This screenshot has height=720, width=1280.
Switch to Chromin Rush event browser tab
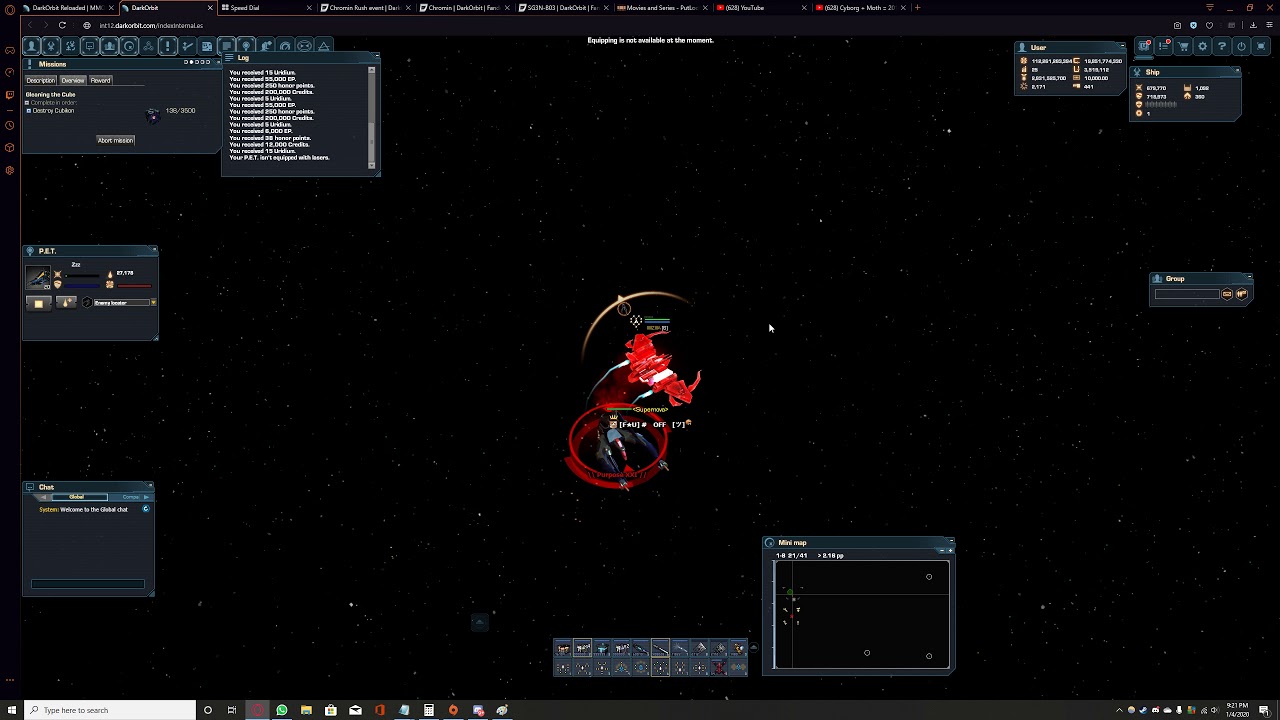[365, 7]
